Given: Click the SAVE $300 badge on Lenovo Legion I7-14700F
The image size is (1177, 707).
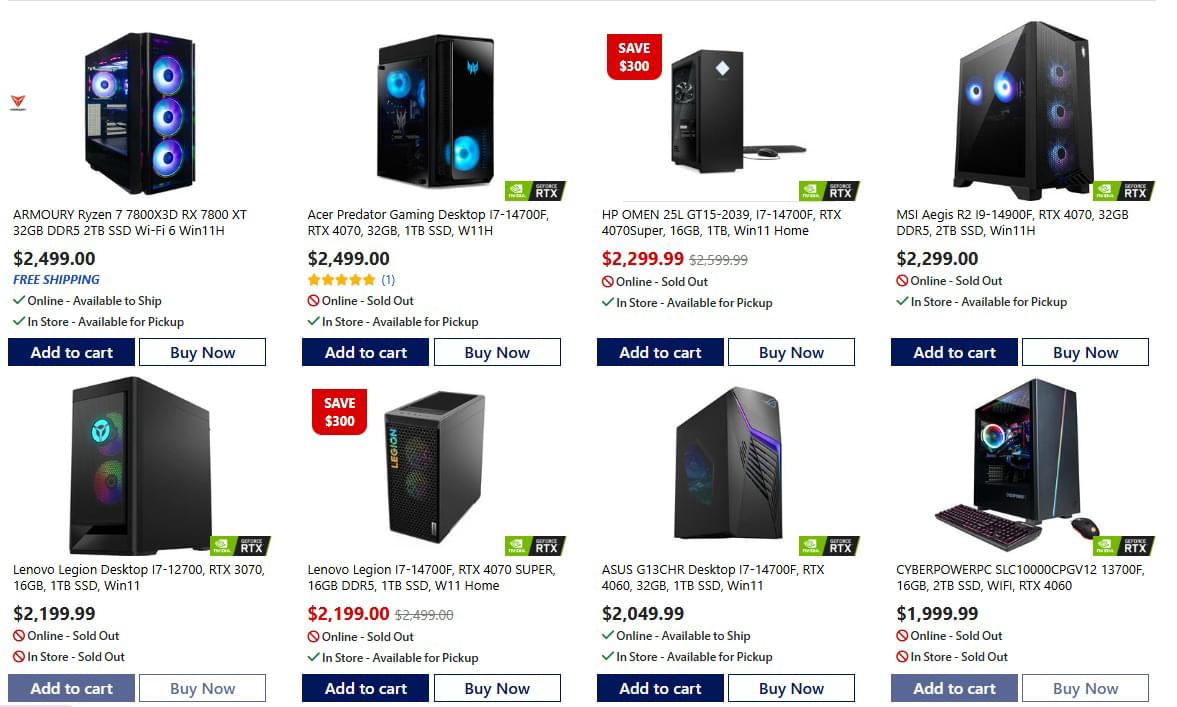Looking at the screenshot, I should coord(339,412).
